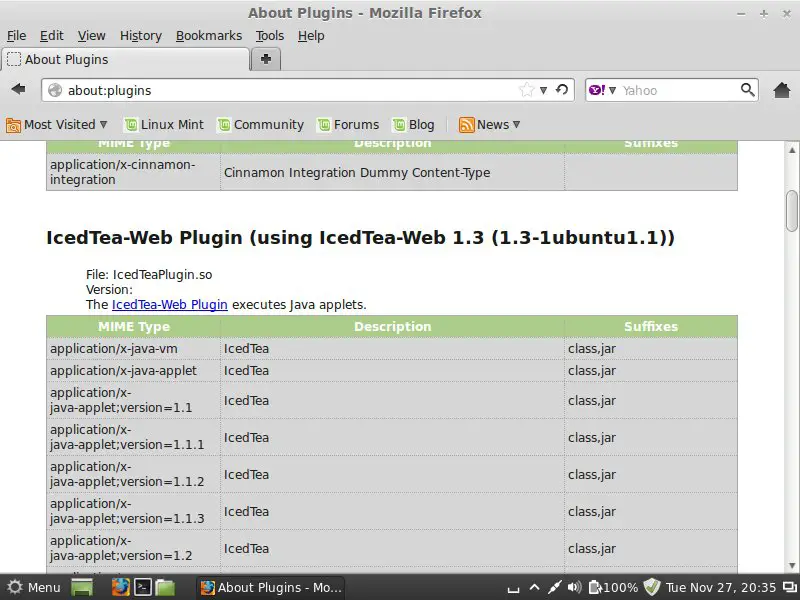Select the About Plugins tab
This screenshot has height=600, width=800.
pos(125,60)
